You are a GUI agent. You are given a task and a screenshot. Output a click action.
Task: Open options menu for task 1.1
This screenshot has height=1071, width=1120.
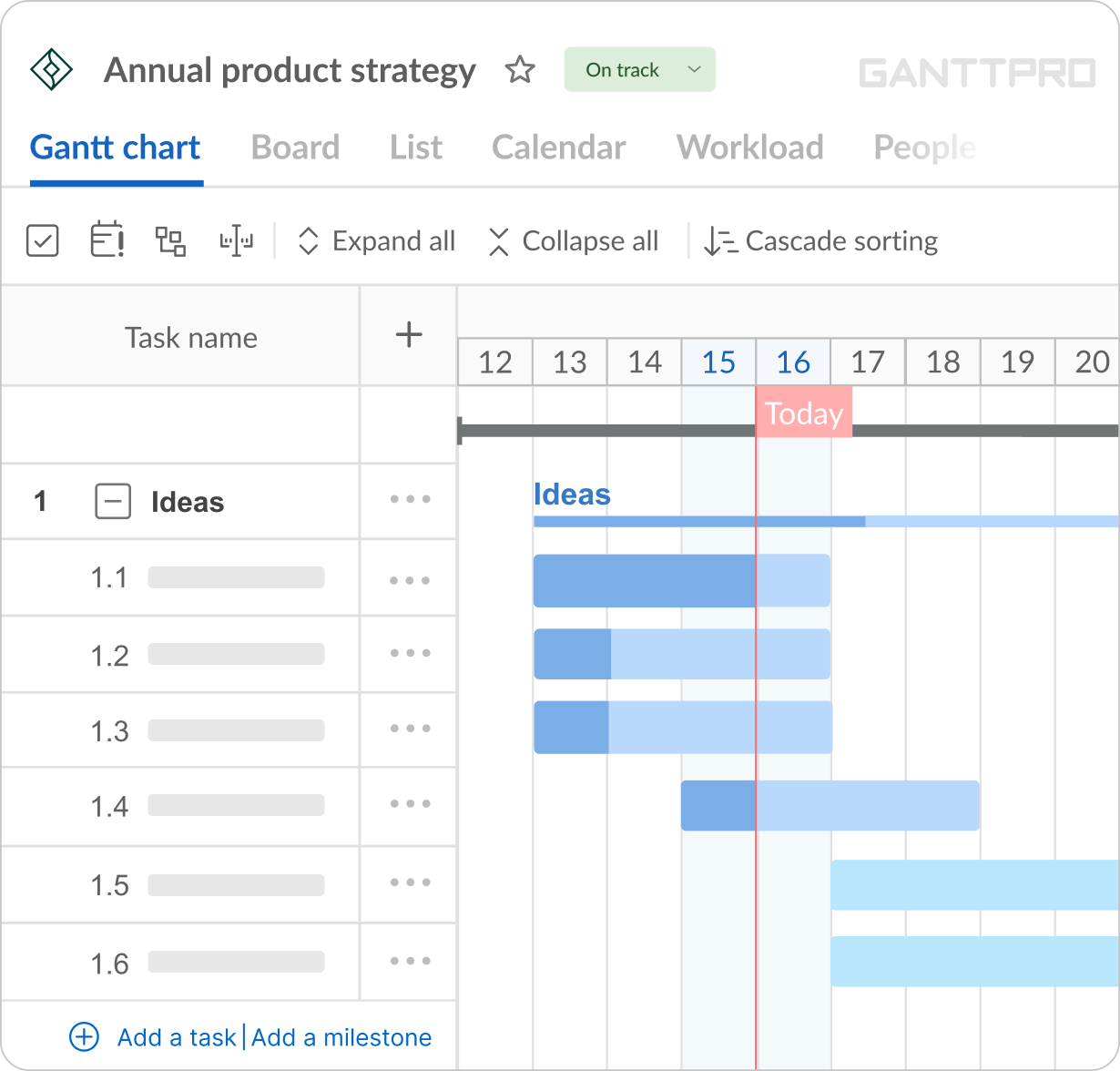[x=409, y=578]
